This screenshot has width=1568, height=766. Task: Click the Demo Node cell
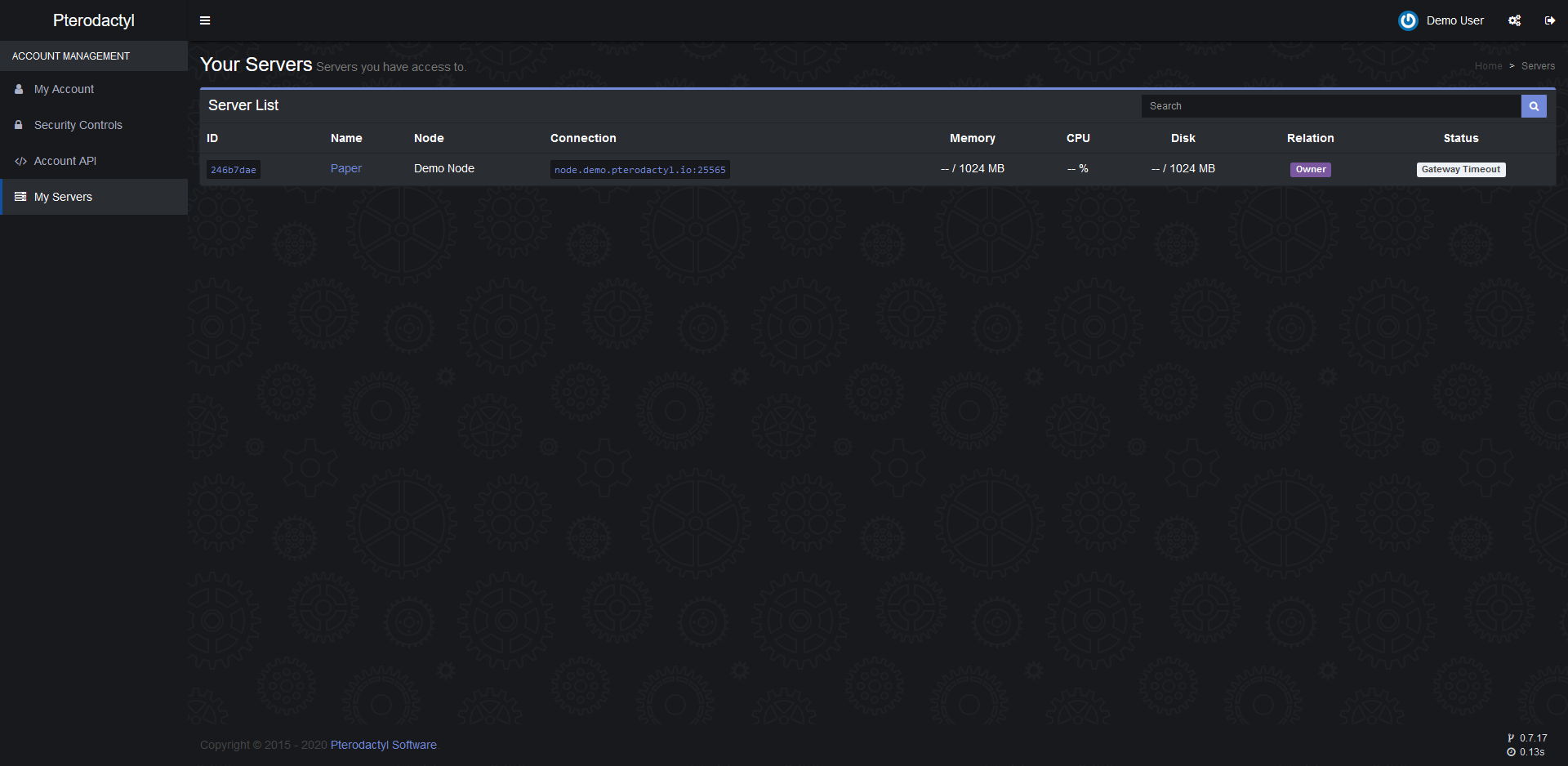pyautogui.click(x=444, y=168)
